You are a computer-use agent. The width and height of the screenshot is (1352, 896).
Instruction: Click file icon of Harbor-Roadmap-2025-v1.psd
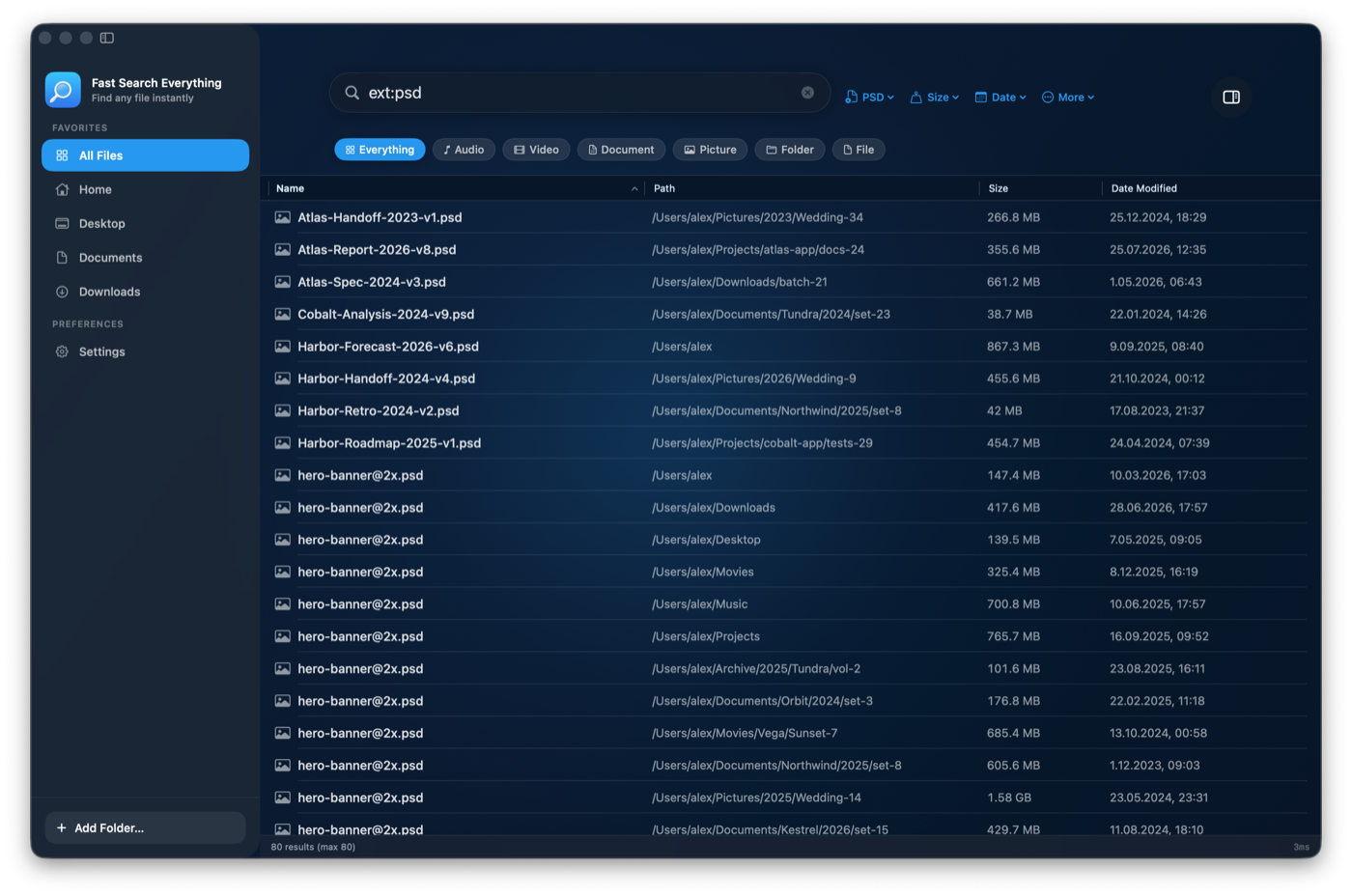click(x=283, y=443)
